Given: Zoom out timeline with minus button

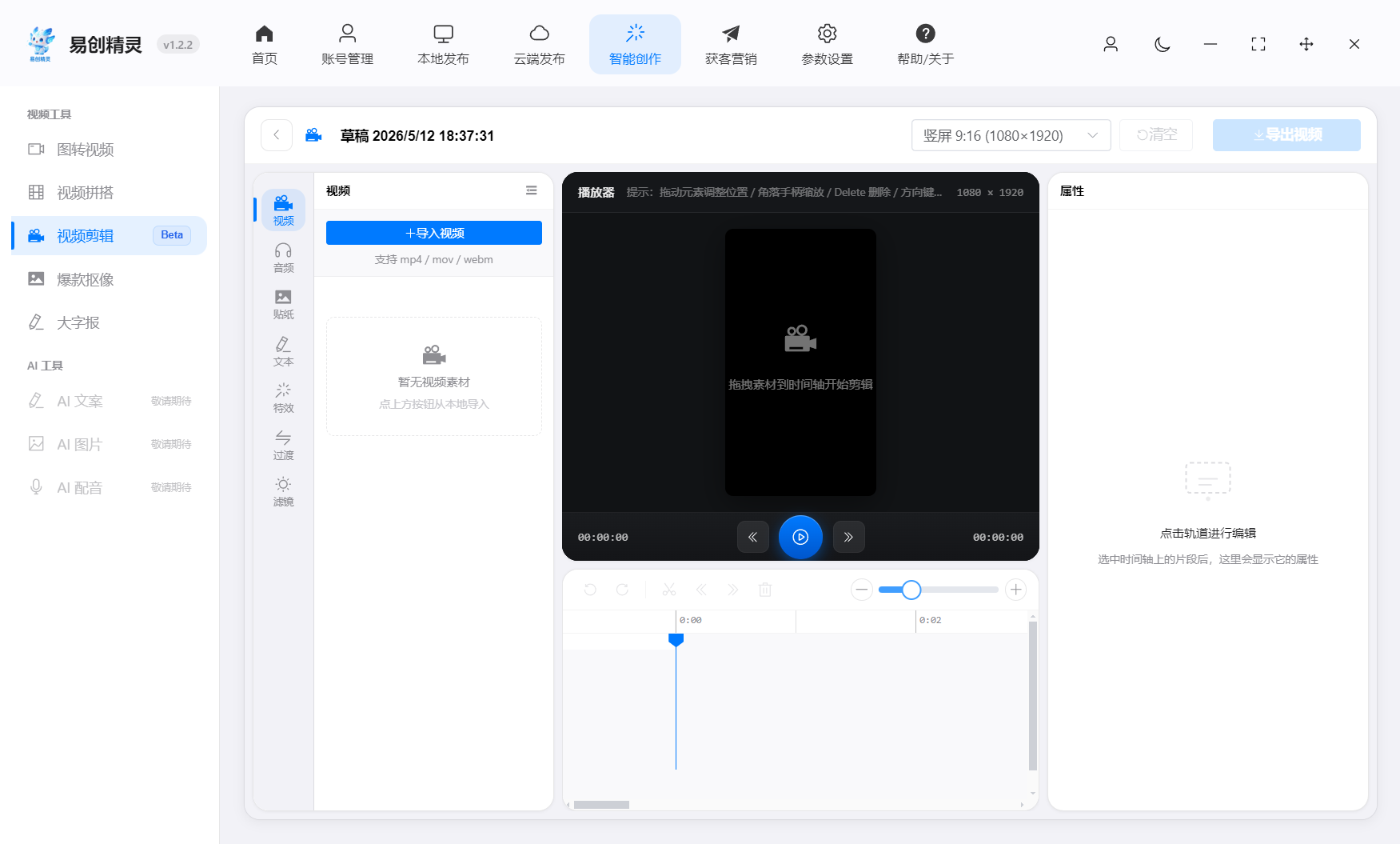Looking at the screenshot, I should click(861, 590).
